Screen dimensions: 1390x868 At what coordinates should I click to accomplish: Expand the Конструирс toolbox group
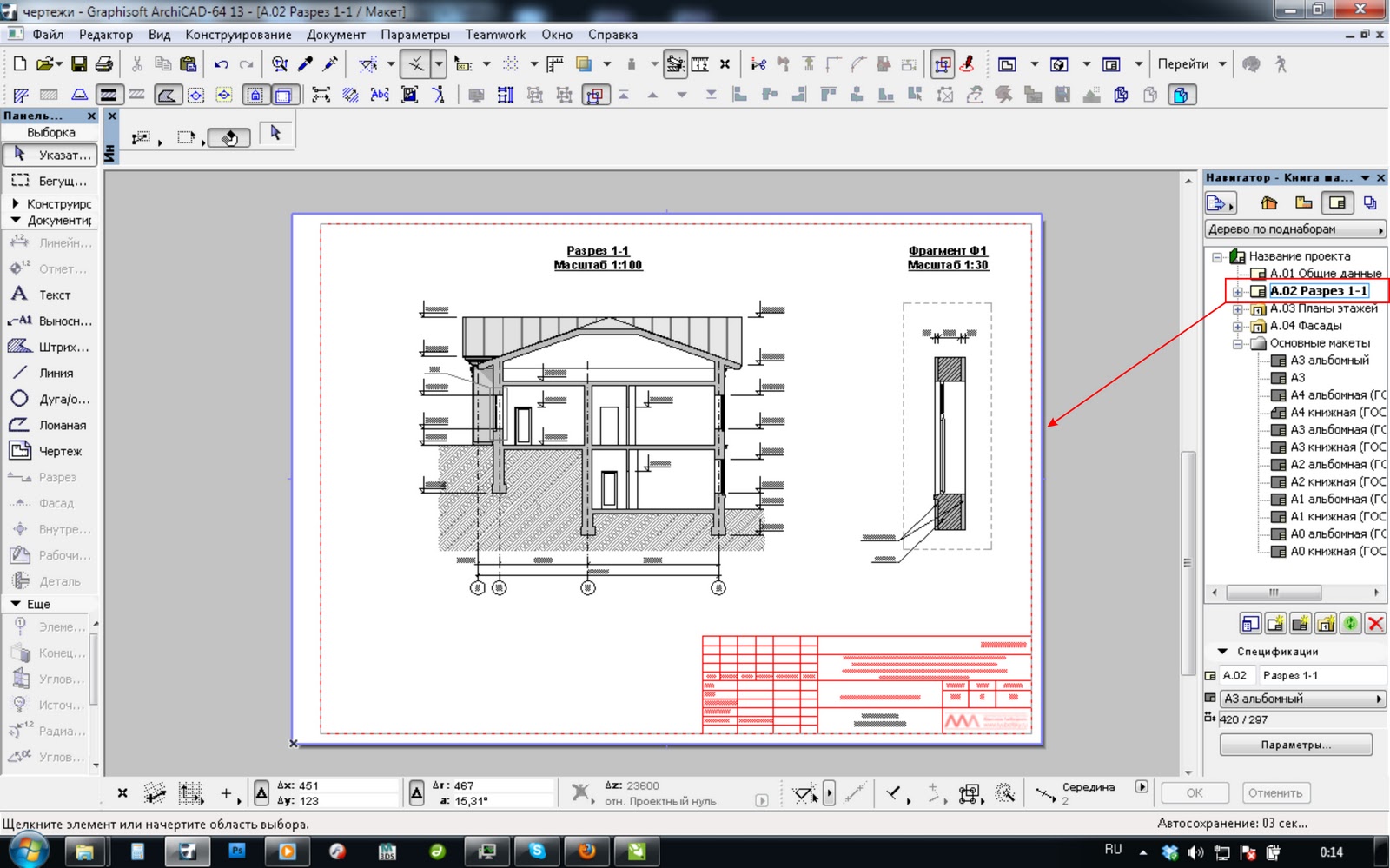[15, 203]
